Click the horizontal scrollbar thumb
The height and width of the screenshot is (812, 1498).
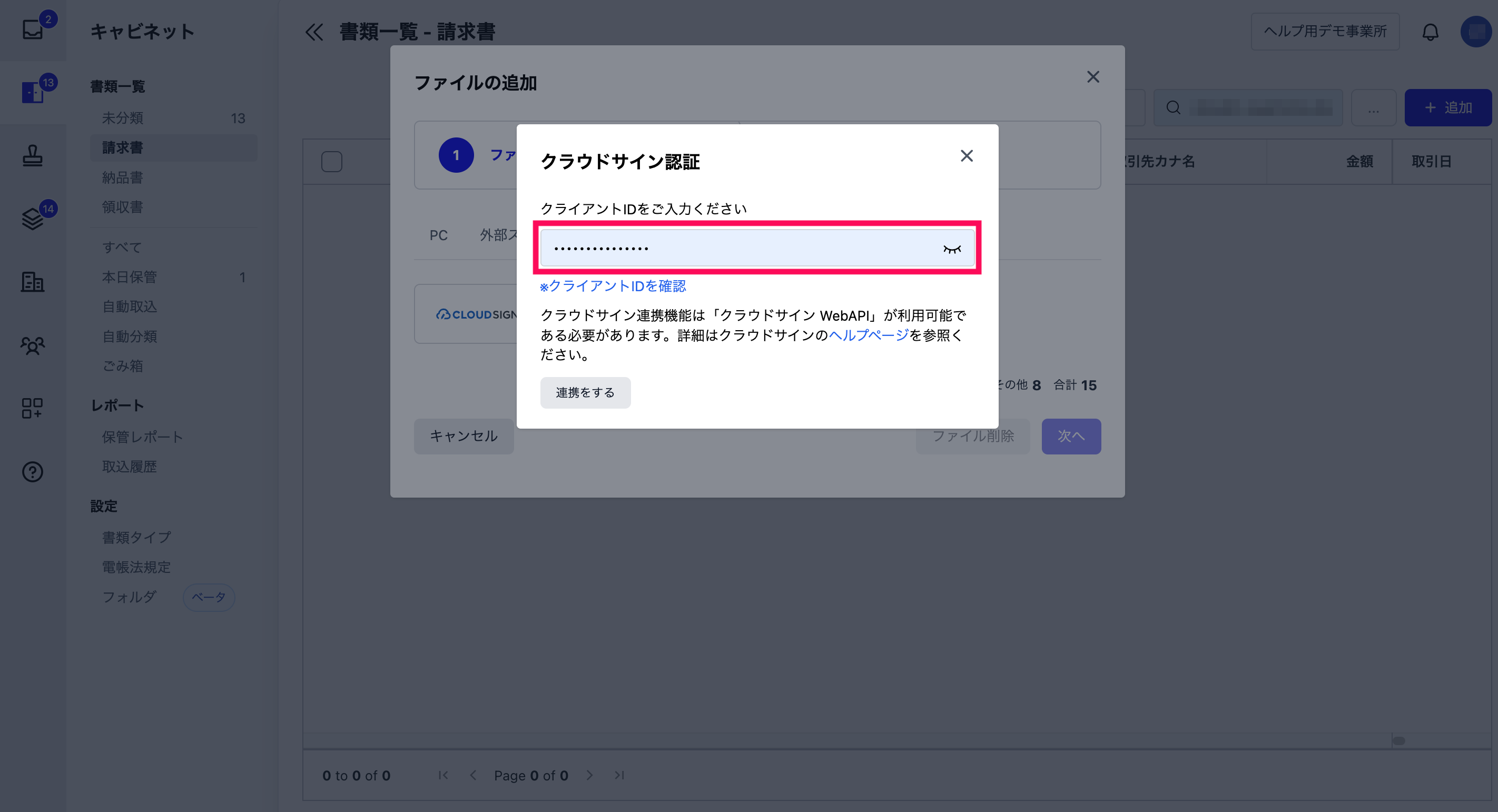tap(1398, 740)
